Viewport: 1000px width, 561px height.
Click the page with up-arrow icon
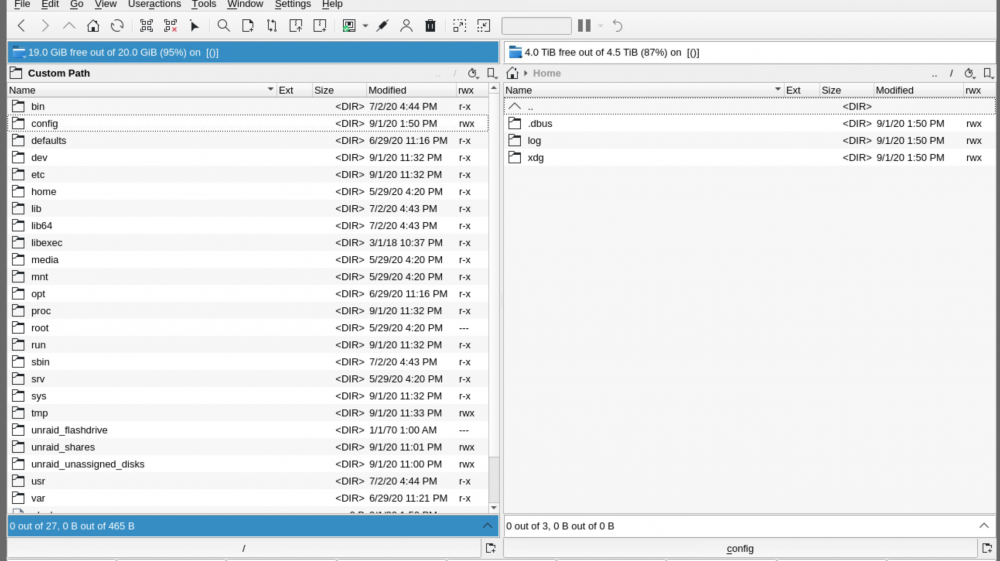click(296, 26)
